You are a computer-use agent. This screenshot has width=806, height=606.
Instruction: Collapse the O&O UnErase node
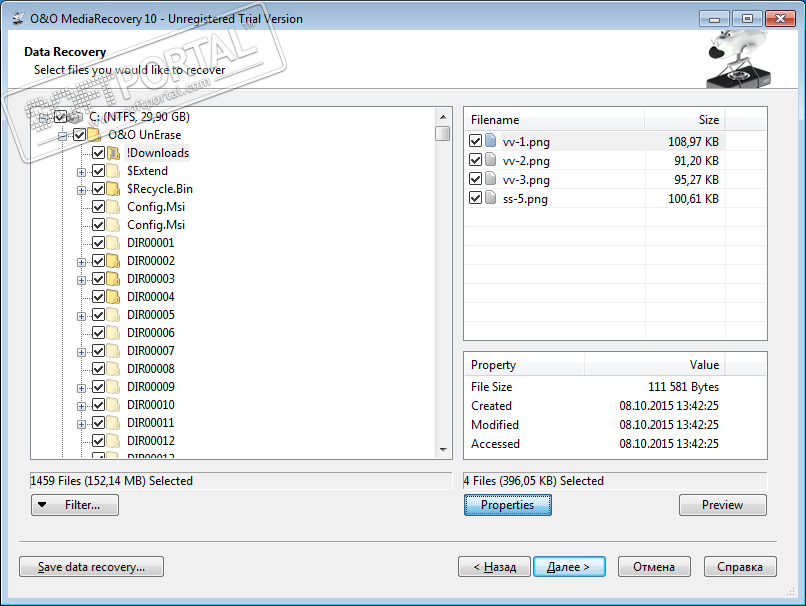point(62,136)
